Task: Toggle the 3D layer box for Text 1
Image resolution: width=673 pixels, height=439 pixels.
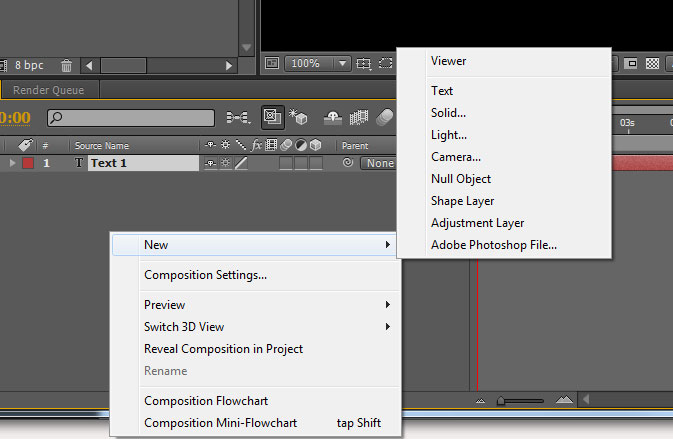Action: 316,163
